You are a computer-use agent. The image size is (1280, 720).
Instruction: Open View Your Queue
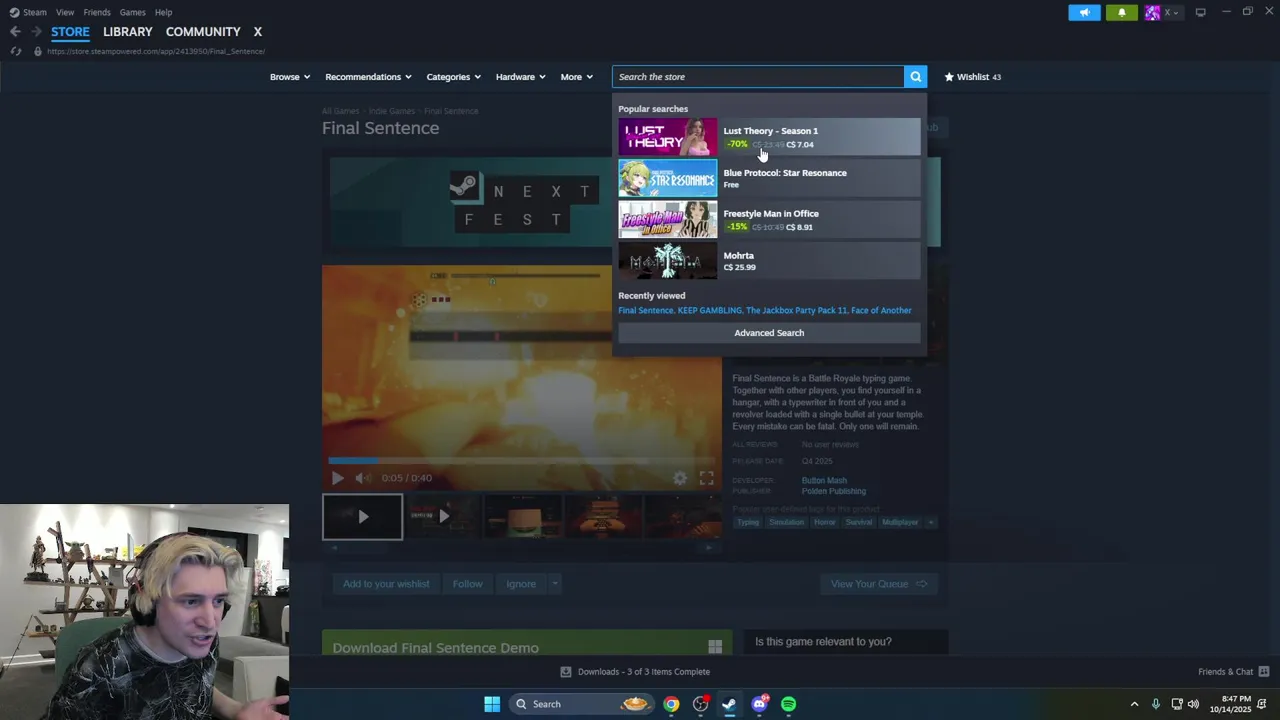coord(879,584)
